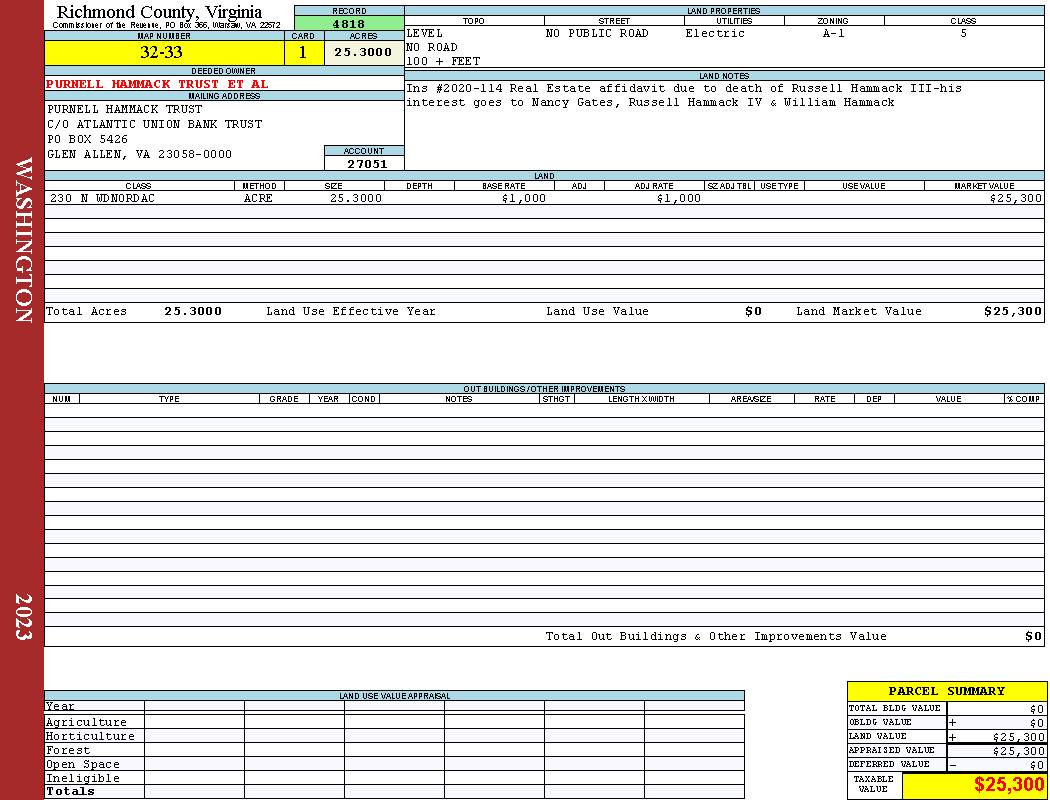Click land class 230 N WDNORDAC

click(102, 198)
